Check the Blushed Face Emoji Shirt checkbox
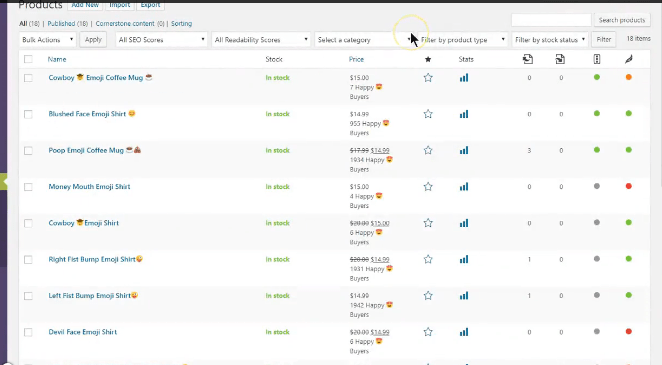662x365 pixels. coord(28,114)
